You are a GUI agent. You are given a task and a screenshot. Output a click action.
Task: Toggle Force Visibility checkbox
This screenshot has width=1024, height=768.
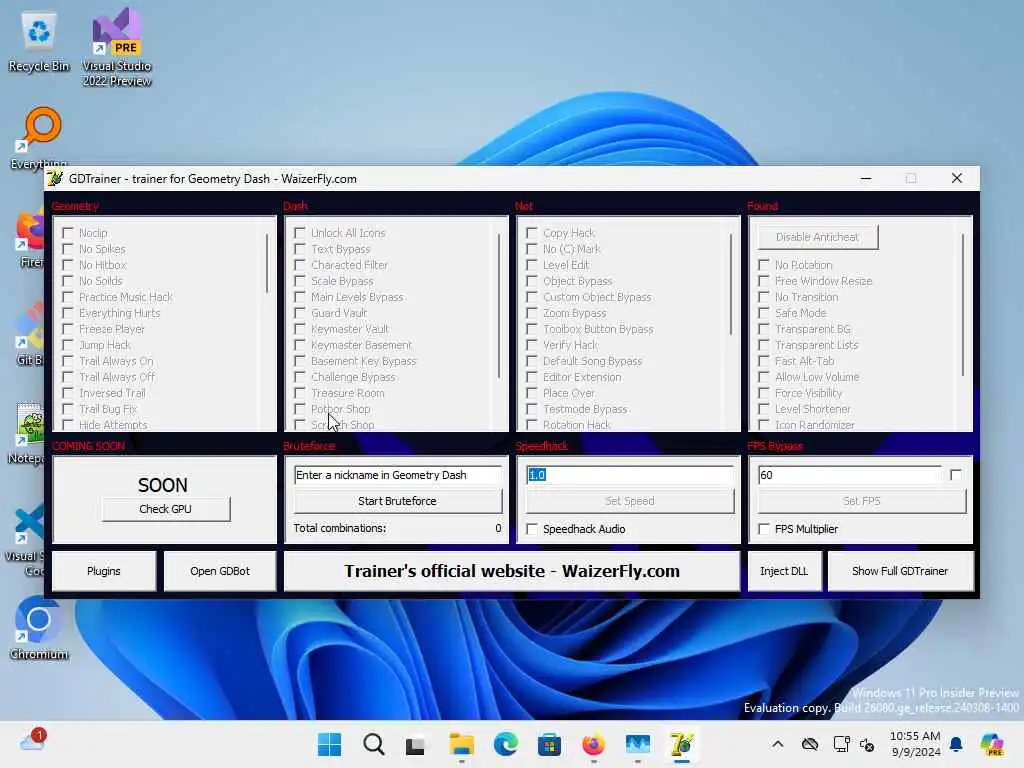763,392
